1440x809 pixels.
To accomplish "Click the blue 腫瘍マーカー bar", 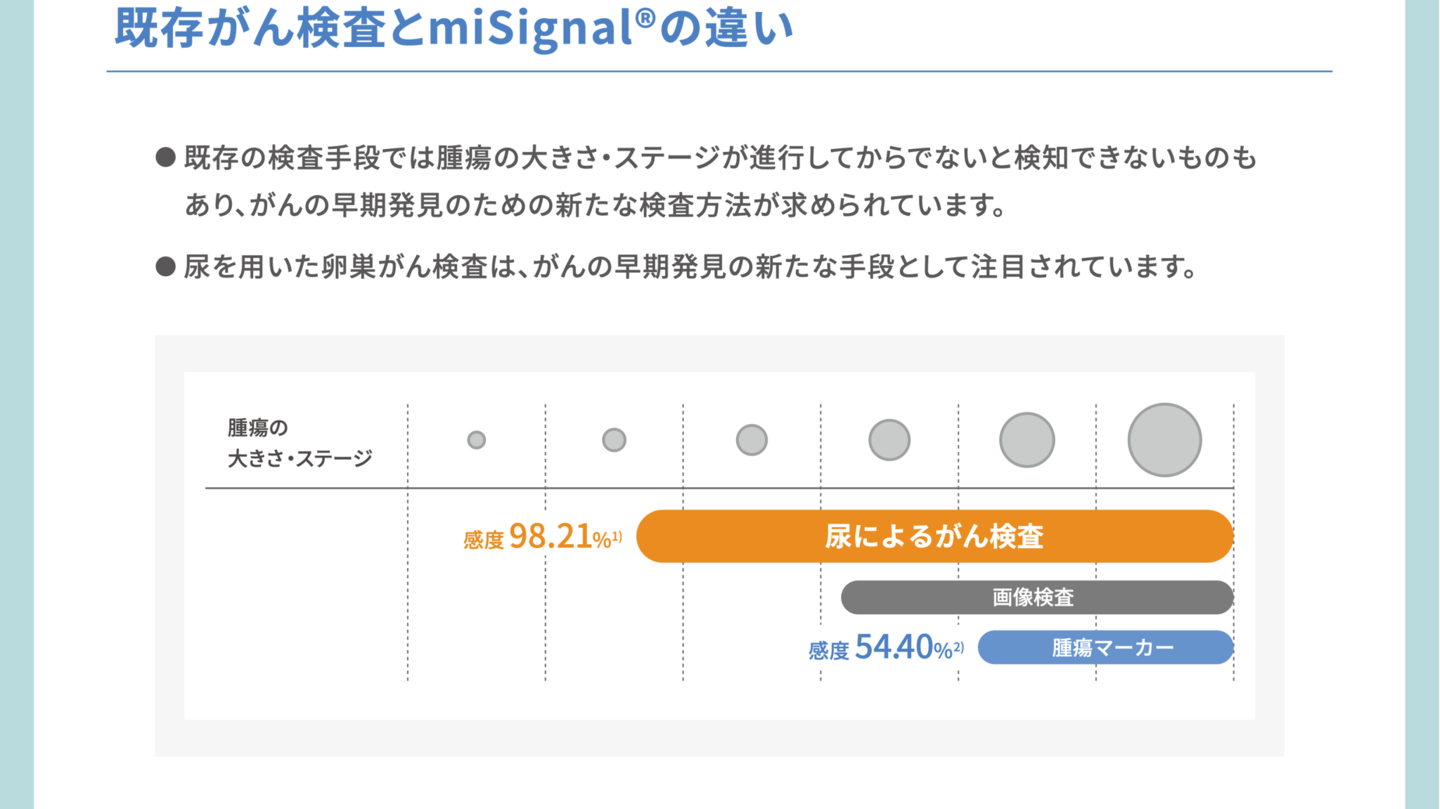I will click(1106, 647).
